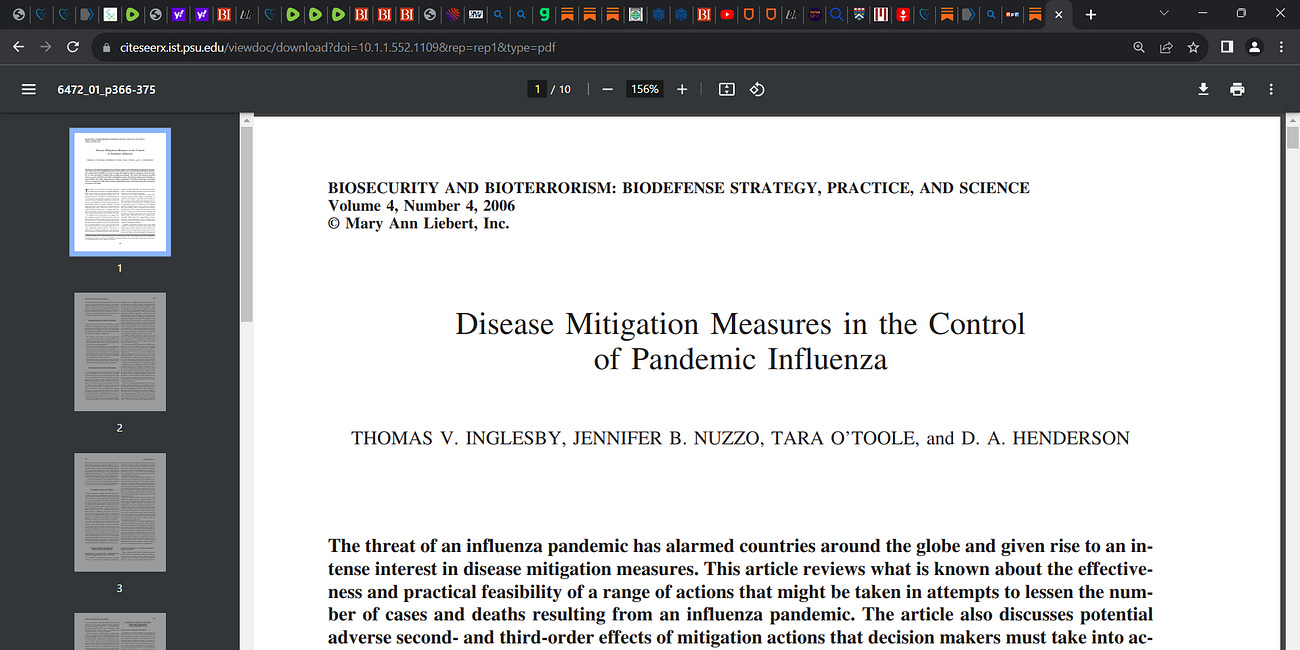The width and height of the screenshot is (1300, 650).
Task: Open the Chrome profile avatar
Action: (x=1254, y=47)
